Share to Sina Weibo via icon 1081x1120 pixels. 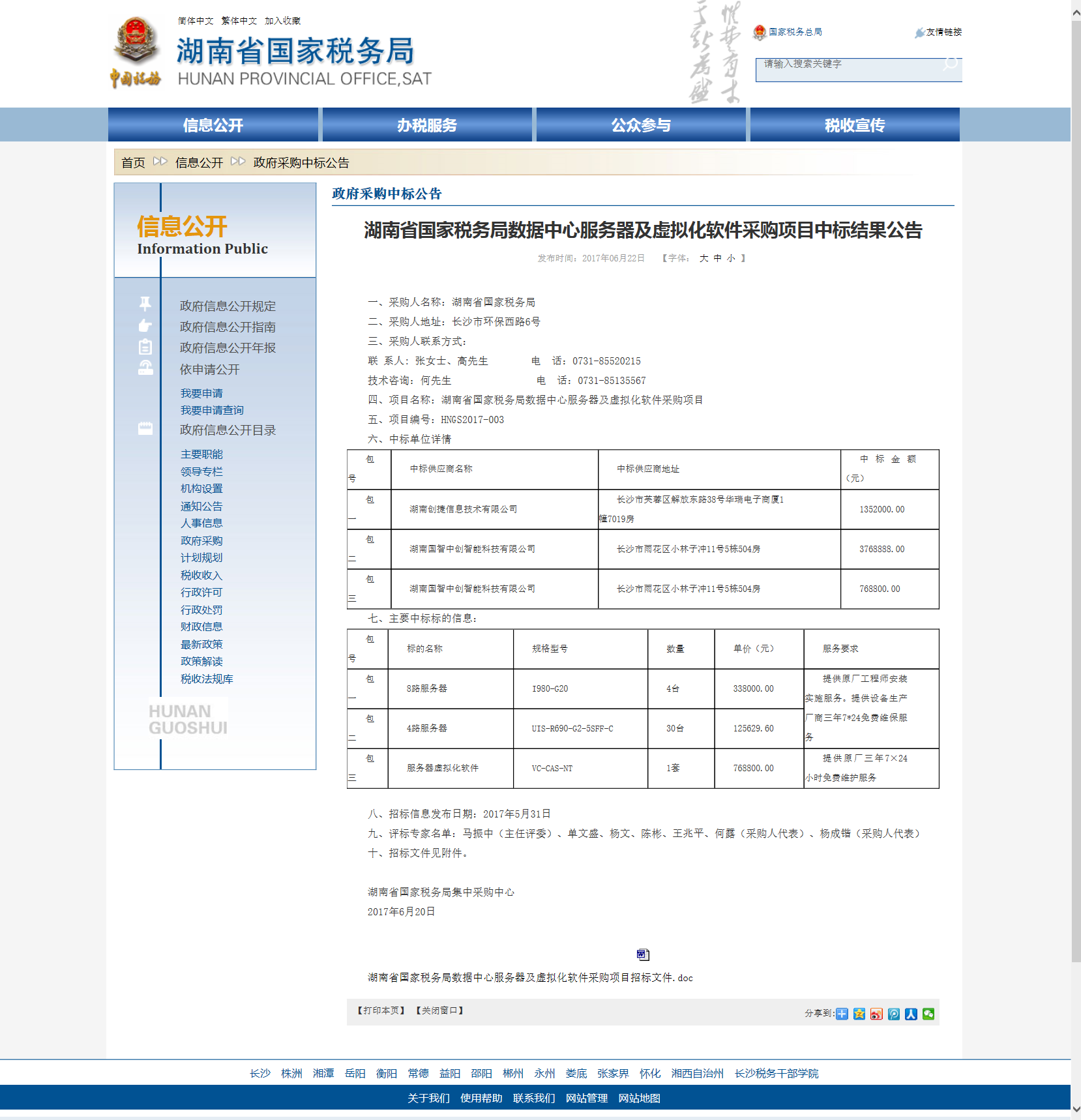pyautogui.click(x=876, y=1014)
